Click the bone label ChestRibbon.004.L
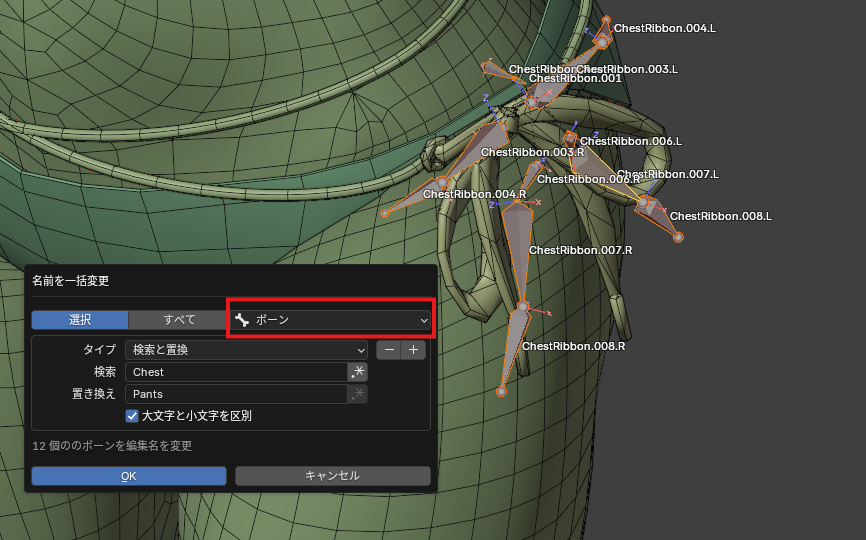 (x=664, y=28)
